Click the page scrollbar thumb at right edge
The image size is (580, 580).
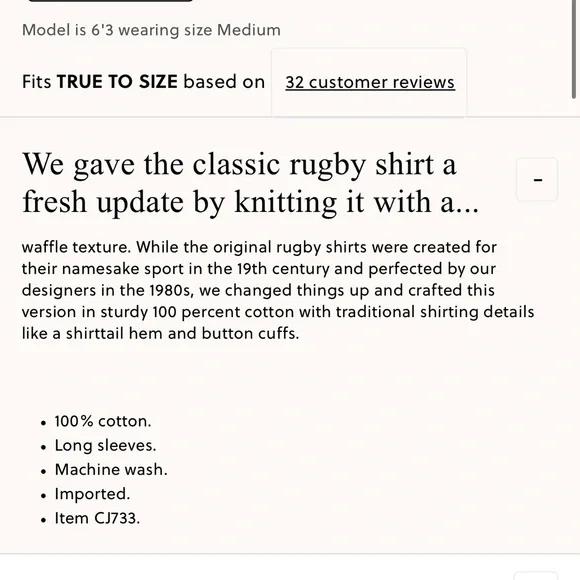point(574,48)
